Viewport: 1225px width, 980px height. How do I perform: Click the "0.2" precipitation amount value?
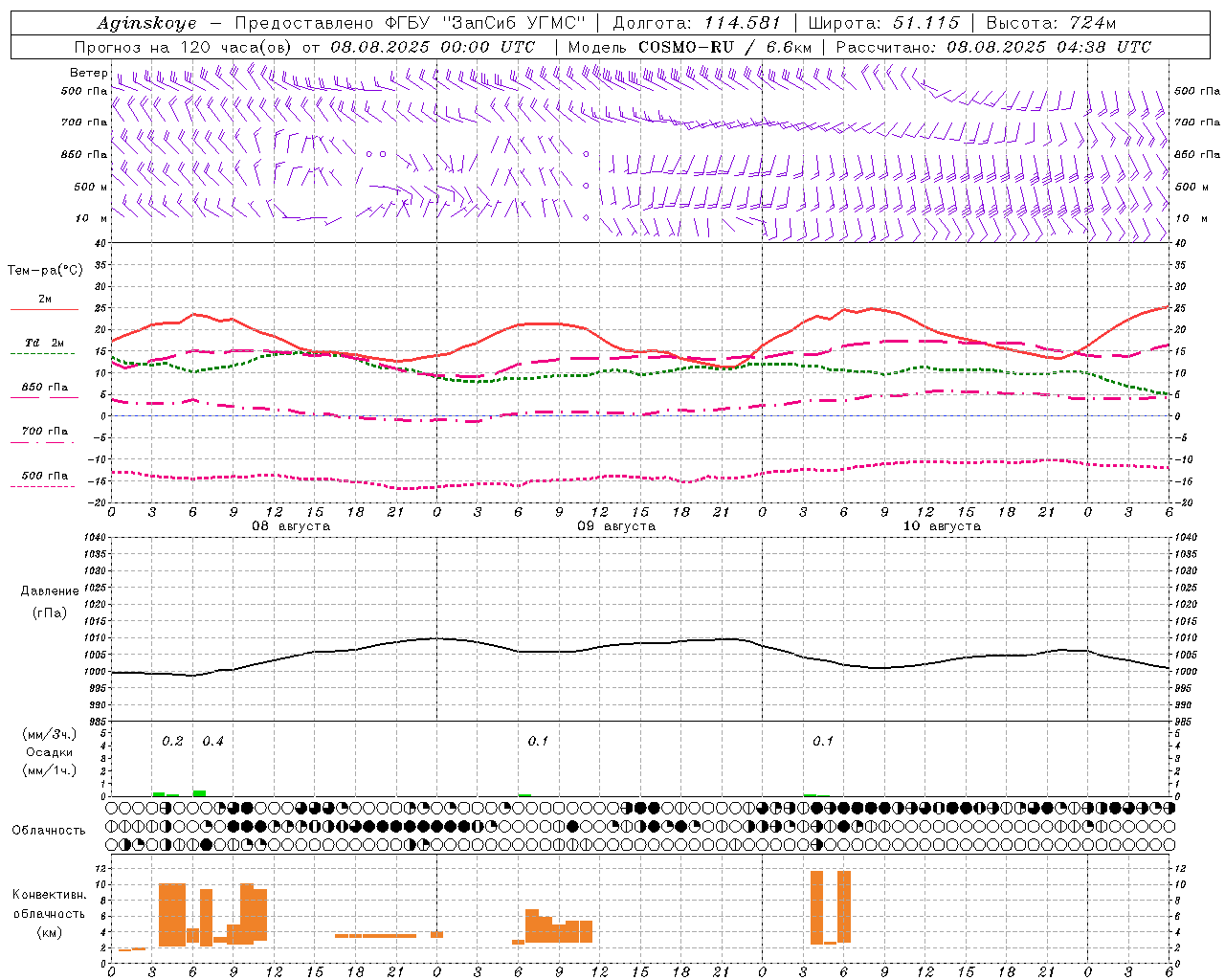pyautogui.click(x=172, y=742)
